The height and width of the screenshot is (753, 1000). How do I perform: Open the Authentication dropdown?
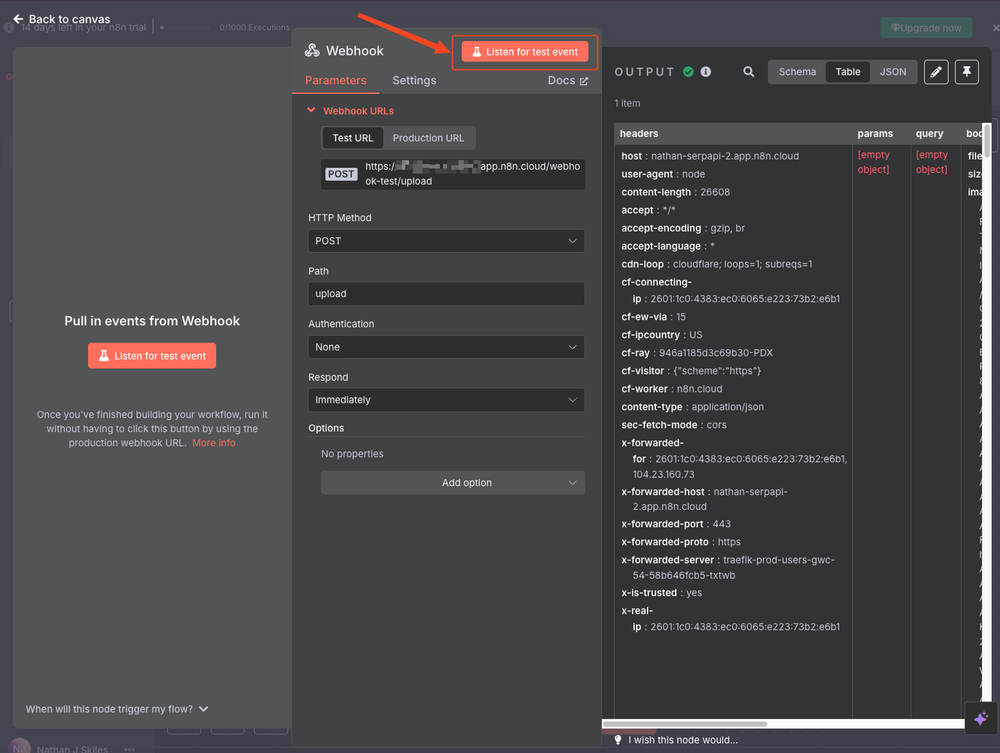(x=446, y=347)
